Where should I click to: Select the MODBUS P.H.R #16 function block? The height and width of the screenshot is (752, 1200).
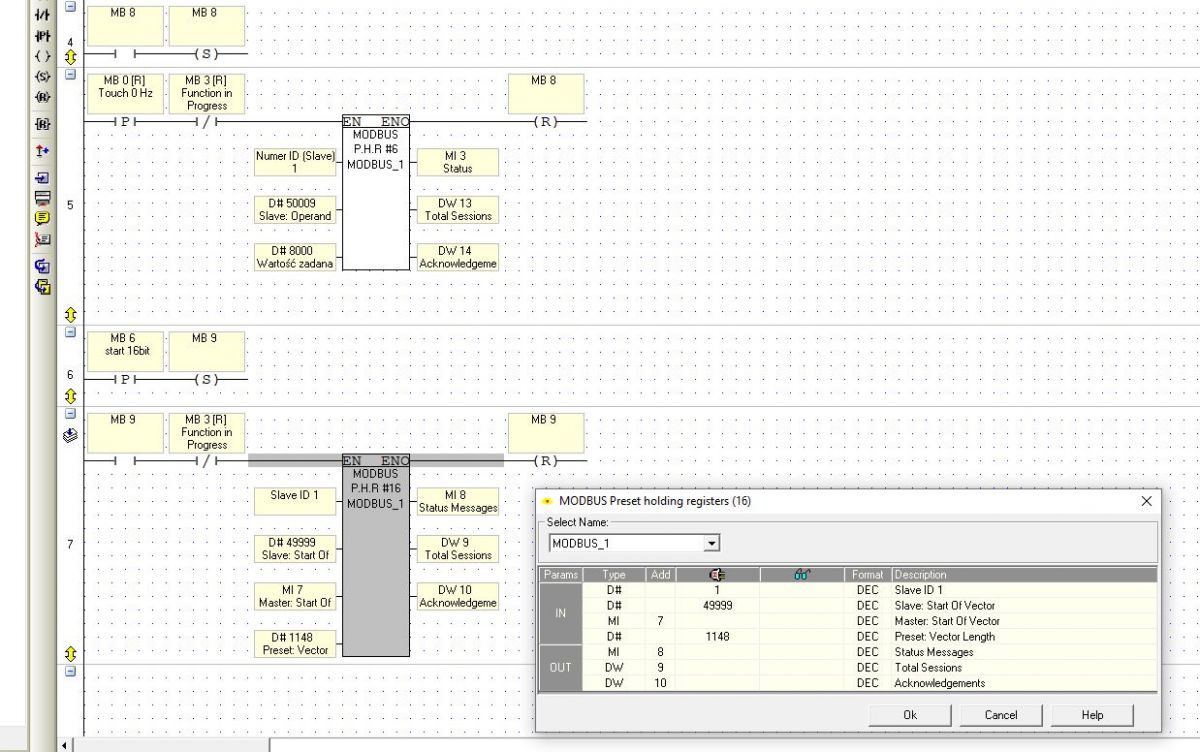(376, 554)
